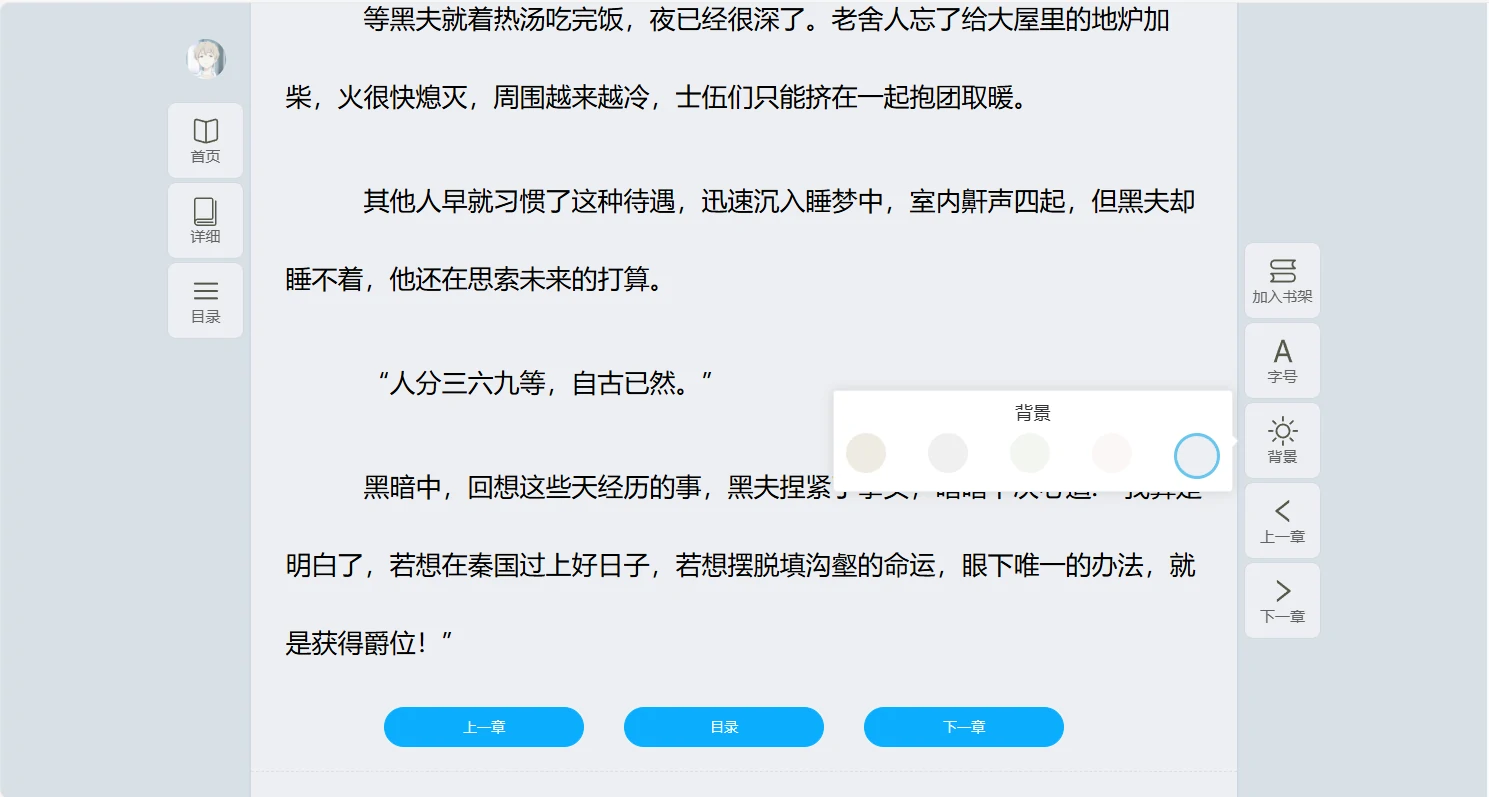Screen dimensions: 1489x797
Task: Click the user avatar at top left
Action: click(x=205, y=58)
